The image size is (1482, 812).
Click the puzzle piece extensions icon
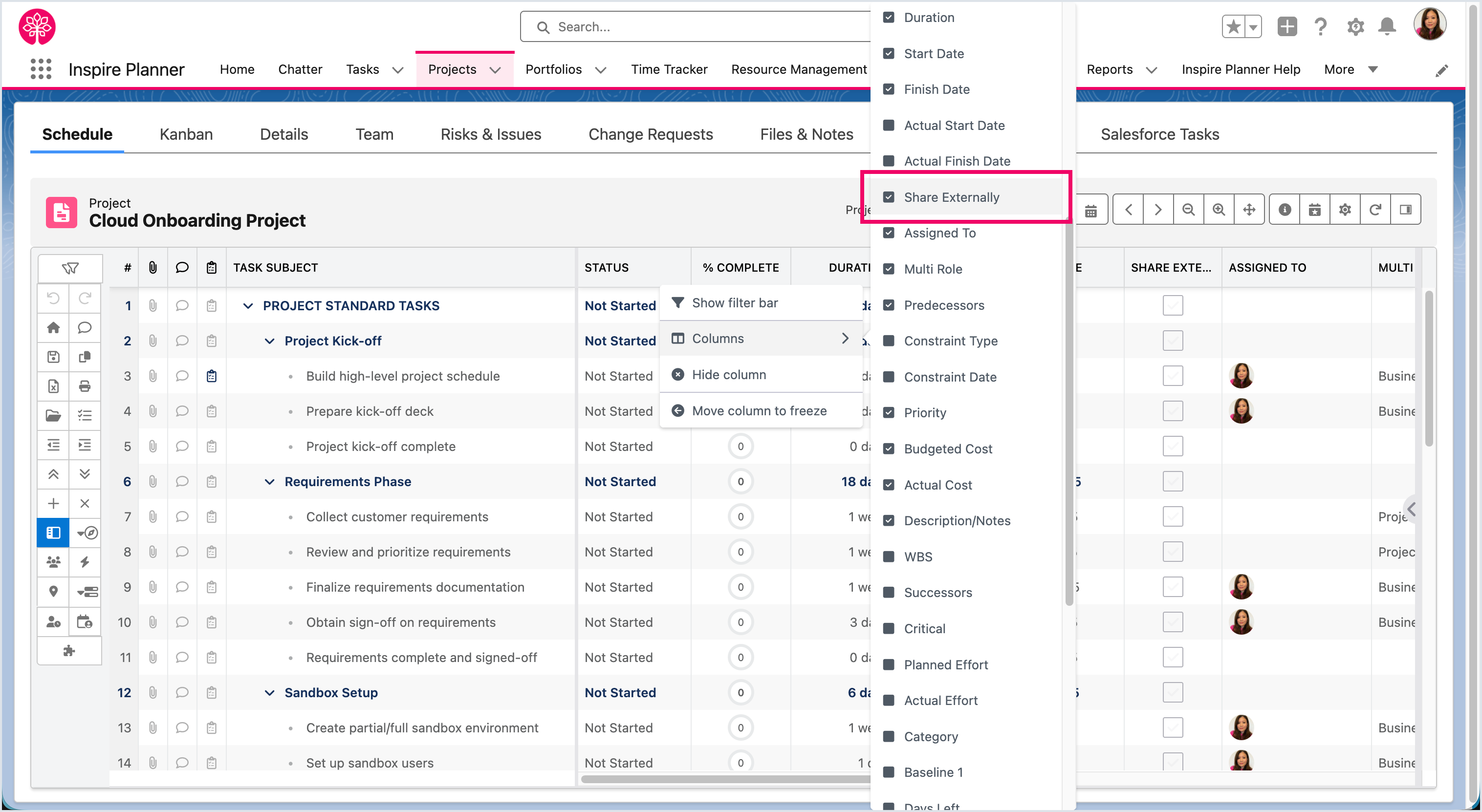(x=69, y=650)
